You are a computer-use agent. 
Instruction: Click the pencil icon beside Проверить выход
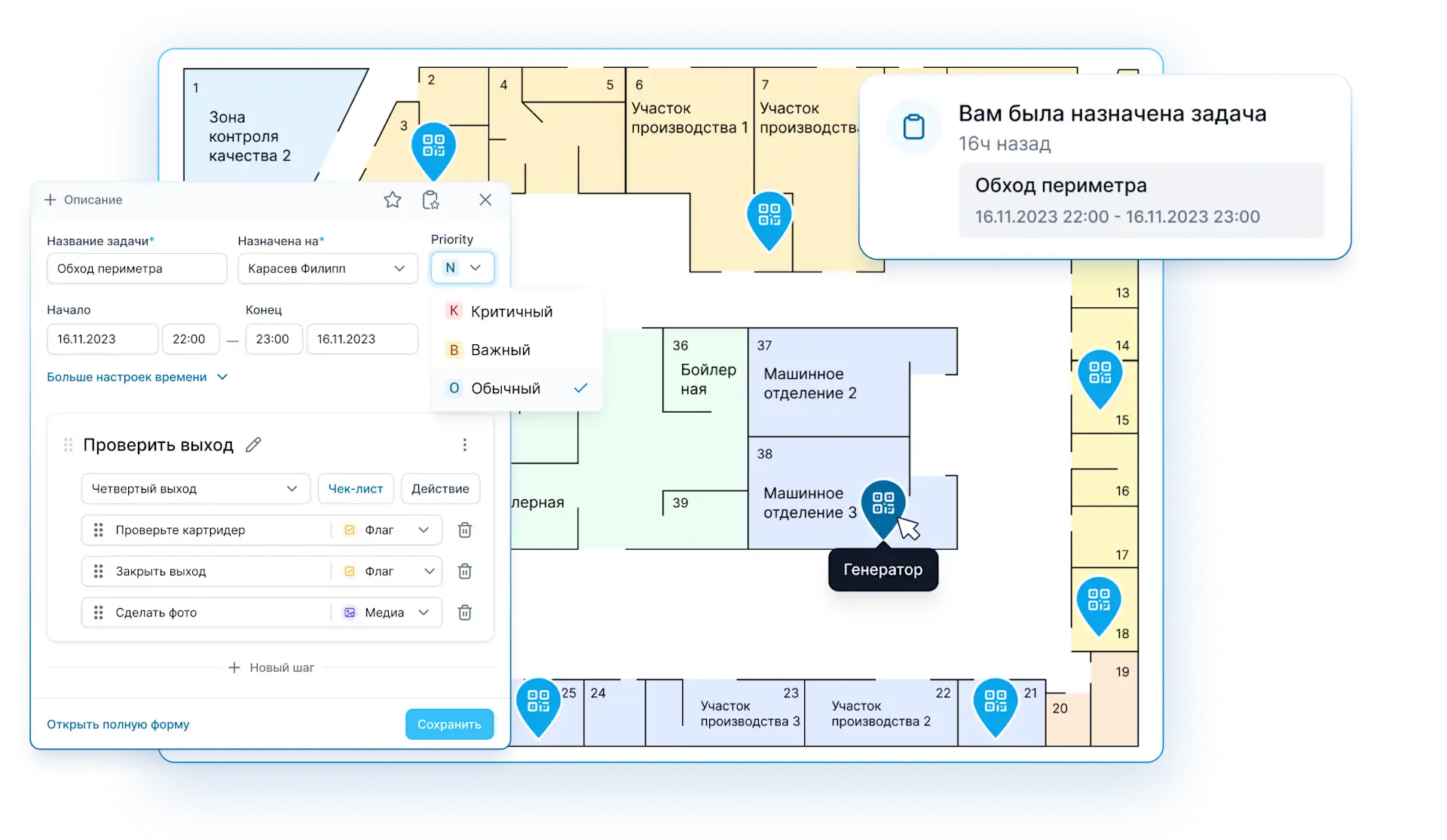click(x=253, y=445)
